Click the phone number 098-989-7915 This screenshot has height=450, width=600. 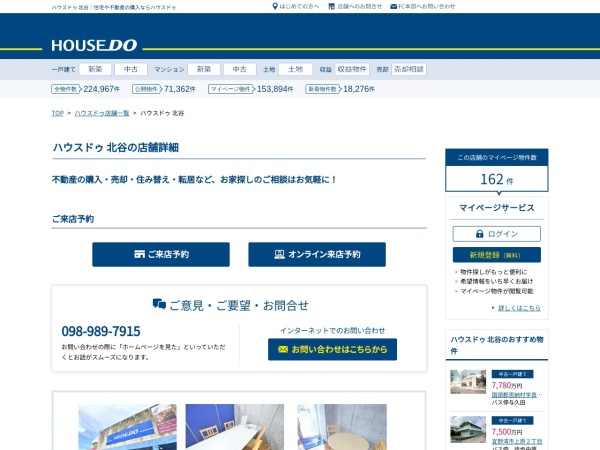[101, 331]
